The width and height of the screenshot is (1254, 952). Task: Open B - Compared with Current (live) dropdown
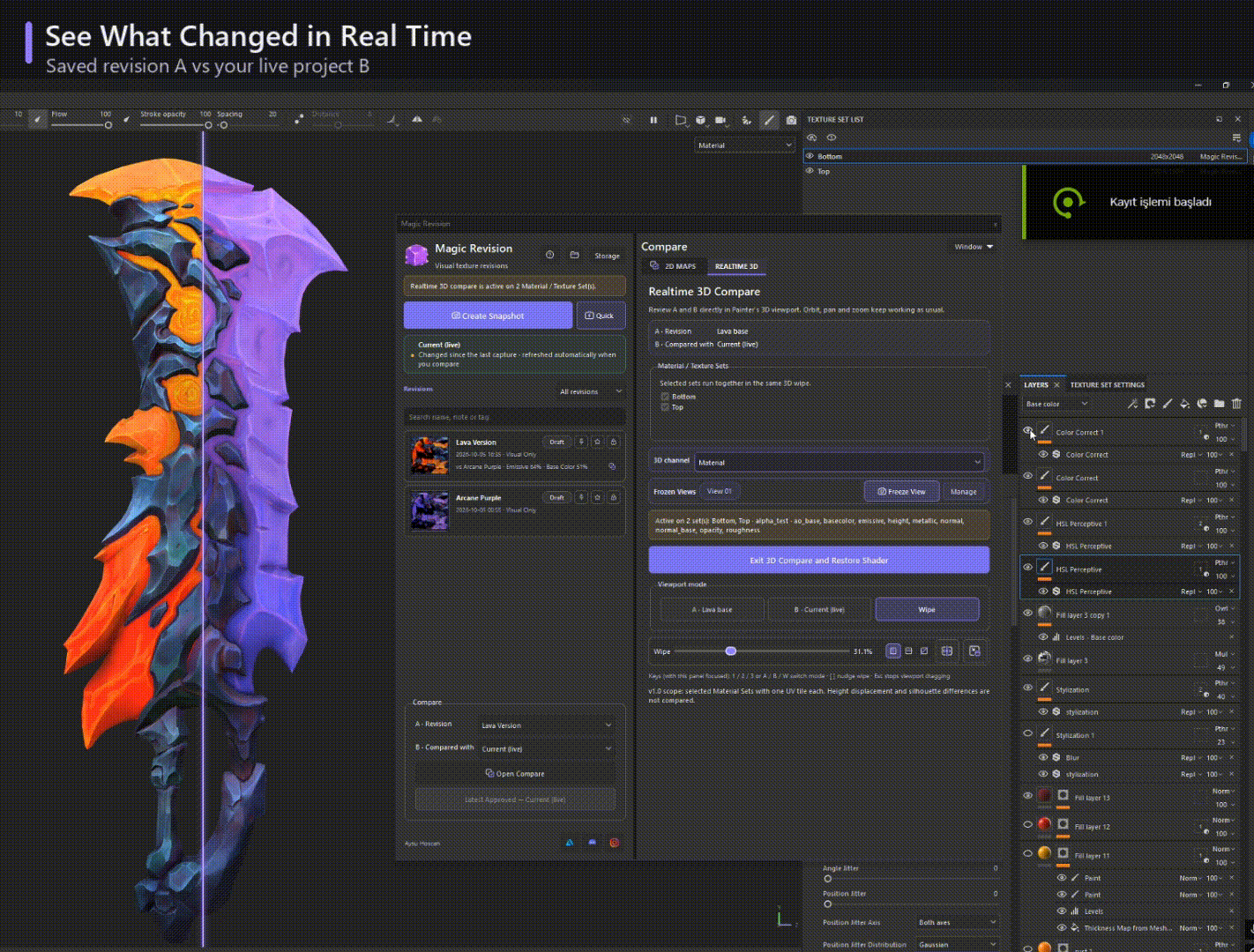547,748
